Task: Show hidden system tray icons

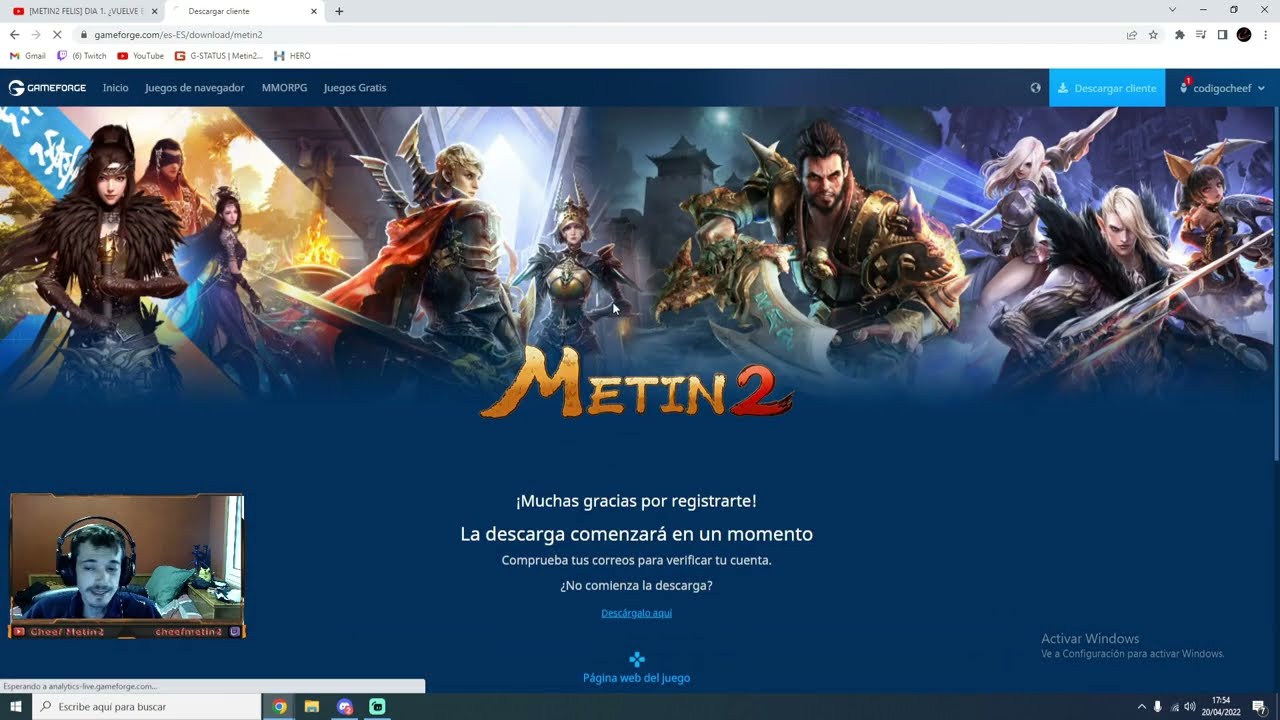Action: 1142,707
